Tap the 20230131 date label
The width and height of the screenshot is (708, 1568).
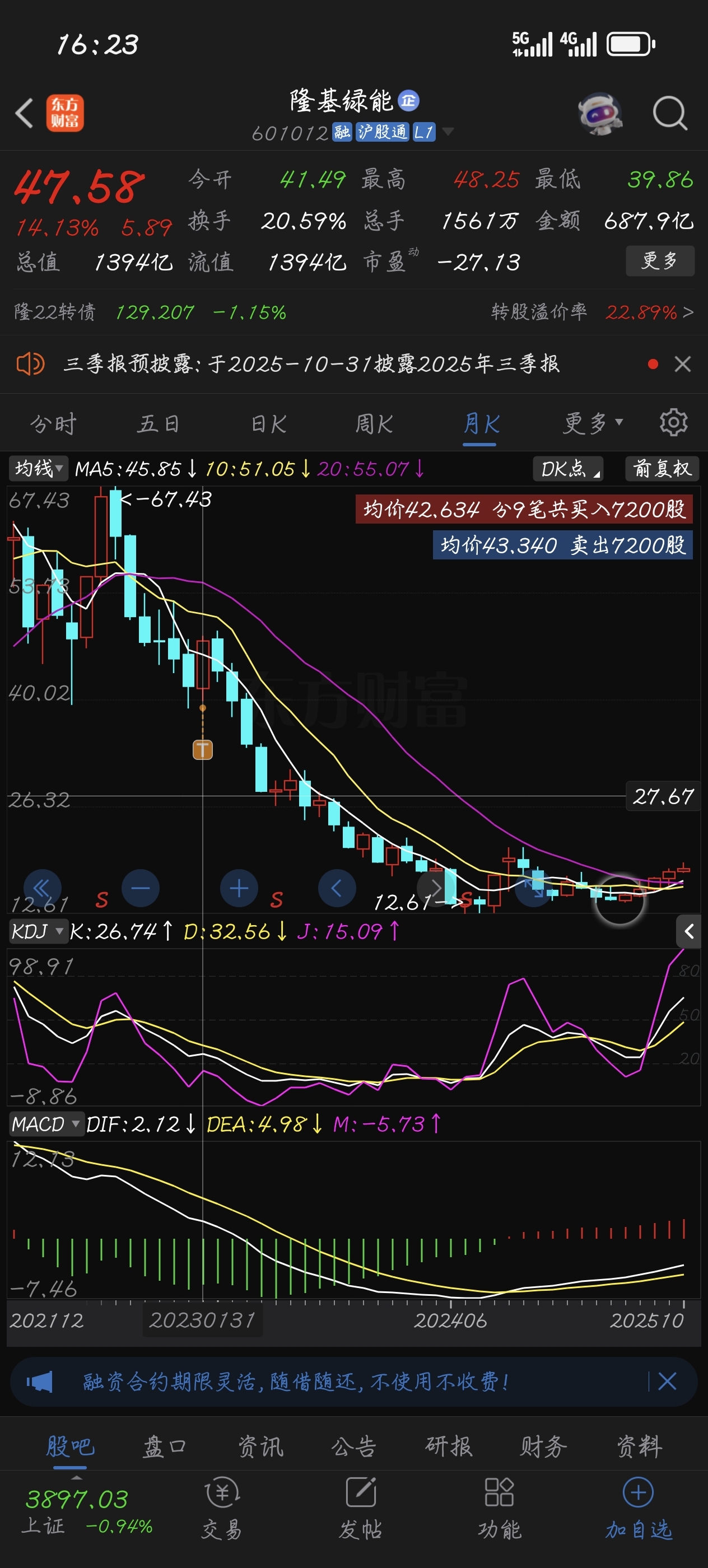pyautogui.click(x=203, y=1320)
